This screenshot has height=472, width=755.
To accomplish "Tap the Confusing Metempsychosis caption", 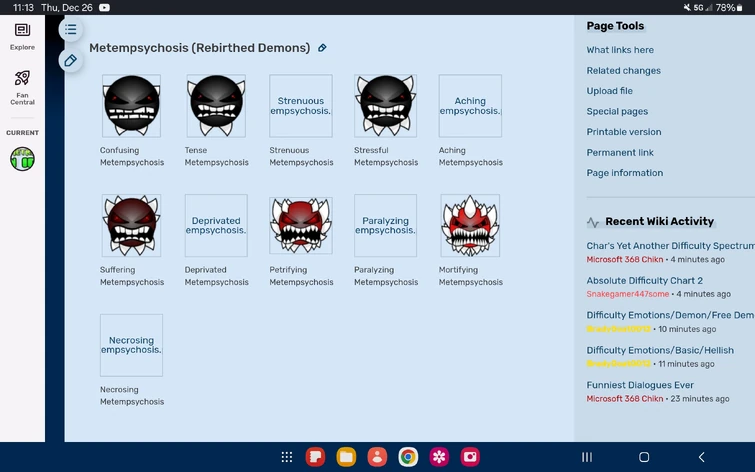I will [131, 156].
